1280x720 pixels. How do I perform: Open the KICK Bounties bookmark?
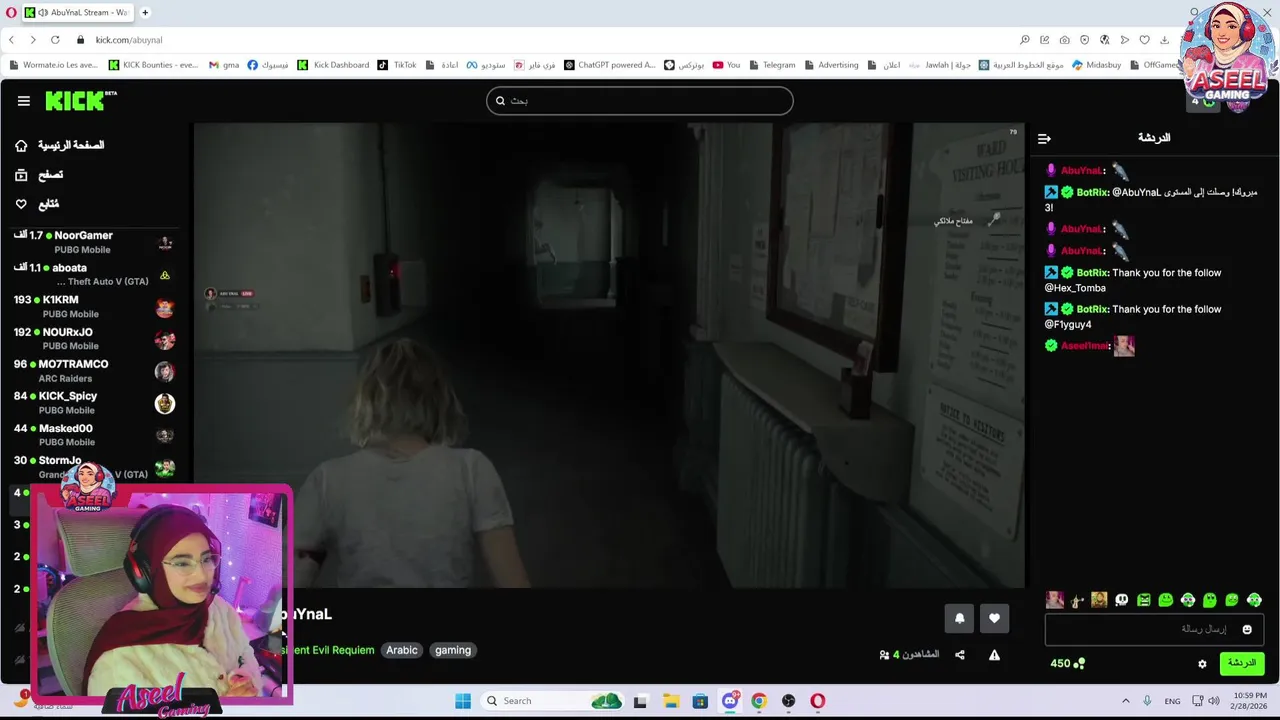[x=154, y=65]
